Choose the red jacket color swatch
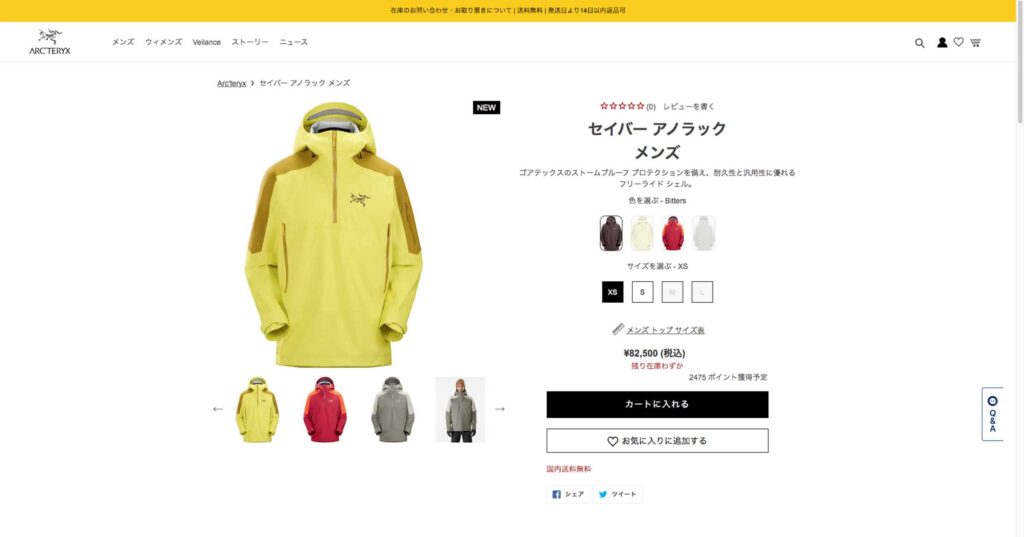 tap(673, 233)
